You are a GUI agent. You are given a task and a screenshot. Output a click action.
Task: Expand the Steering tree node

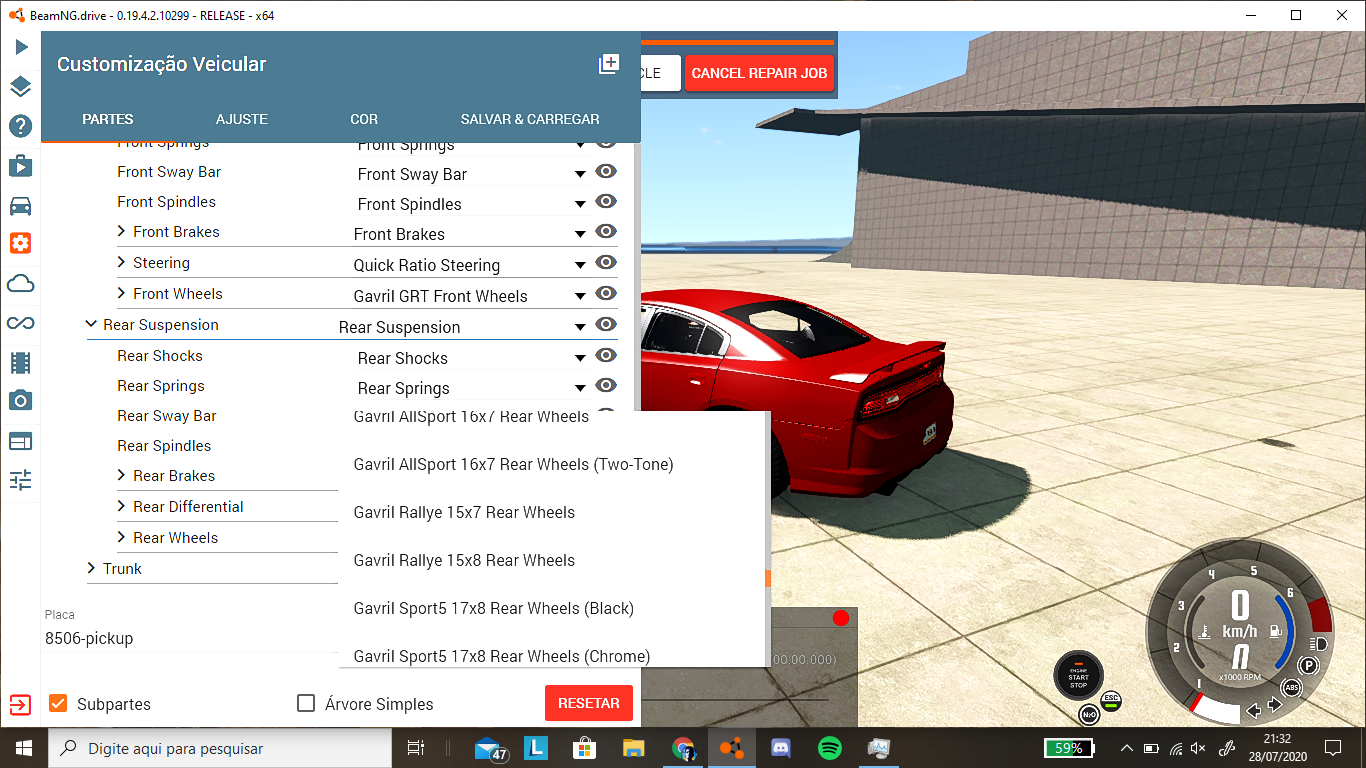tap(121, 263)
